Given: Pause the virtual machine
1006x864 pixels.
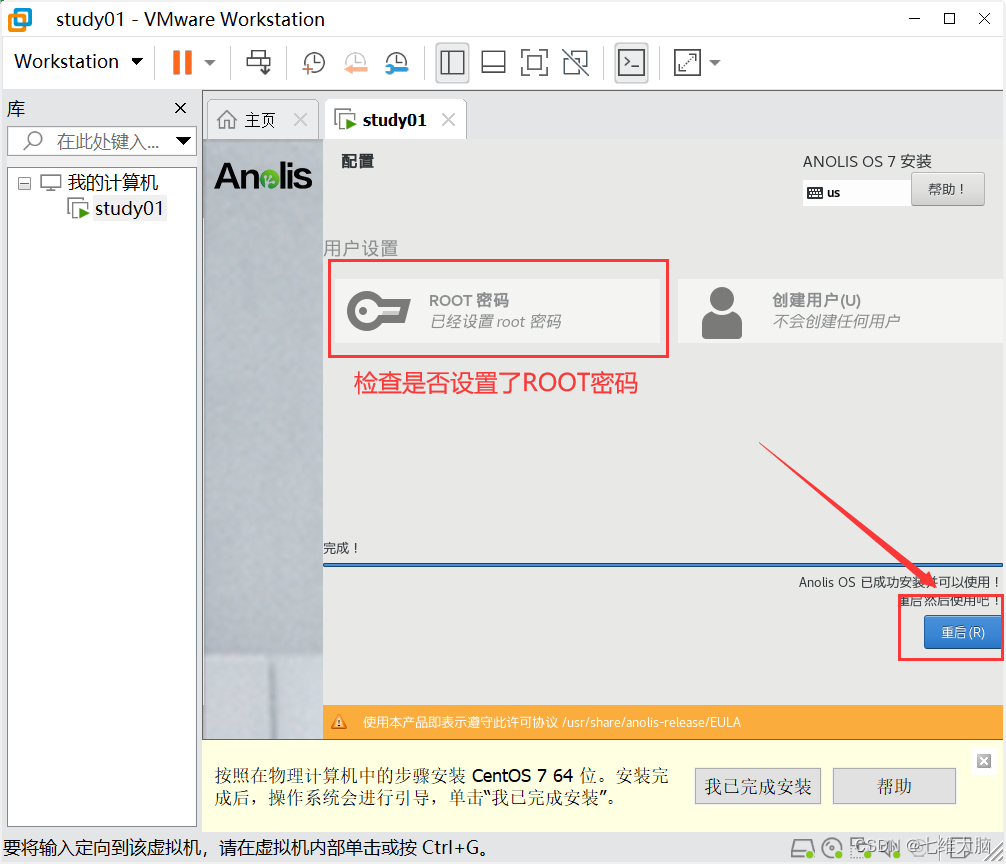Looking at the screenshot, I should [182, 62].
